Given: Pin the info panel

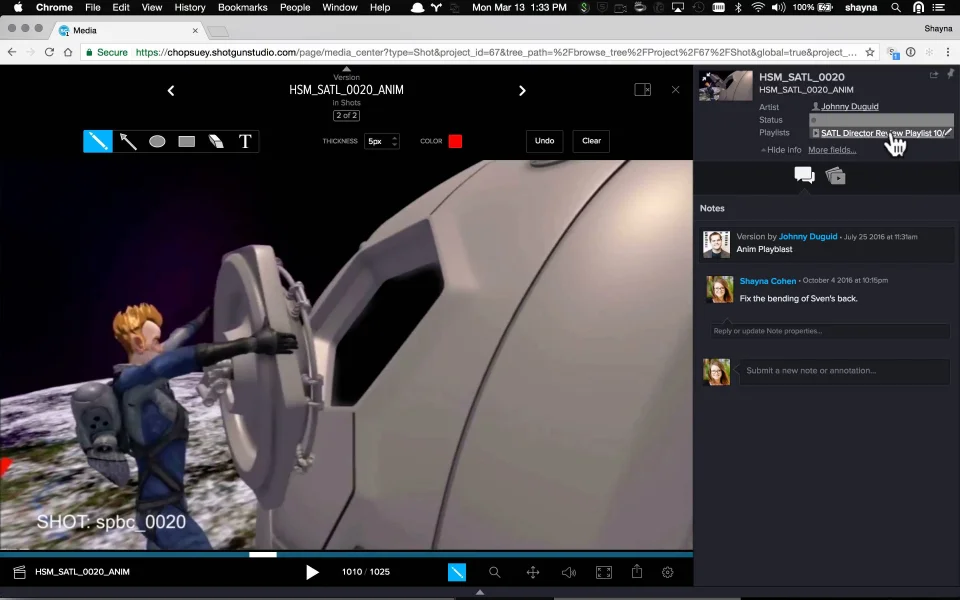Looking at the screenshot, I should (x=950, y=74).
